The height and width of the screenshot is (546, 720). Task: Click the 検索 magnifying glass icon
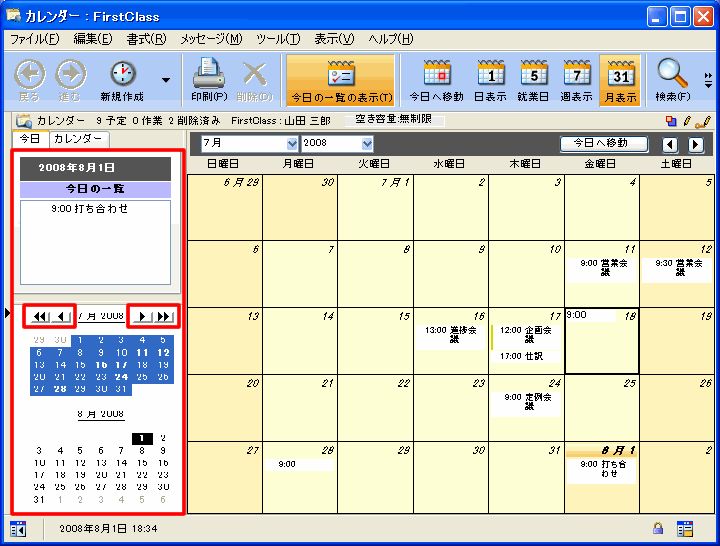coord(671,74)
